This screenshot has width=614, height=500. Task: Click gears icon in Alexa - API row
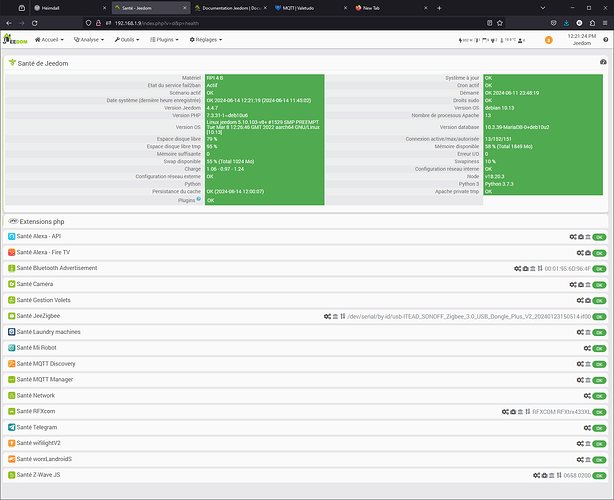(x=573, y=237)
